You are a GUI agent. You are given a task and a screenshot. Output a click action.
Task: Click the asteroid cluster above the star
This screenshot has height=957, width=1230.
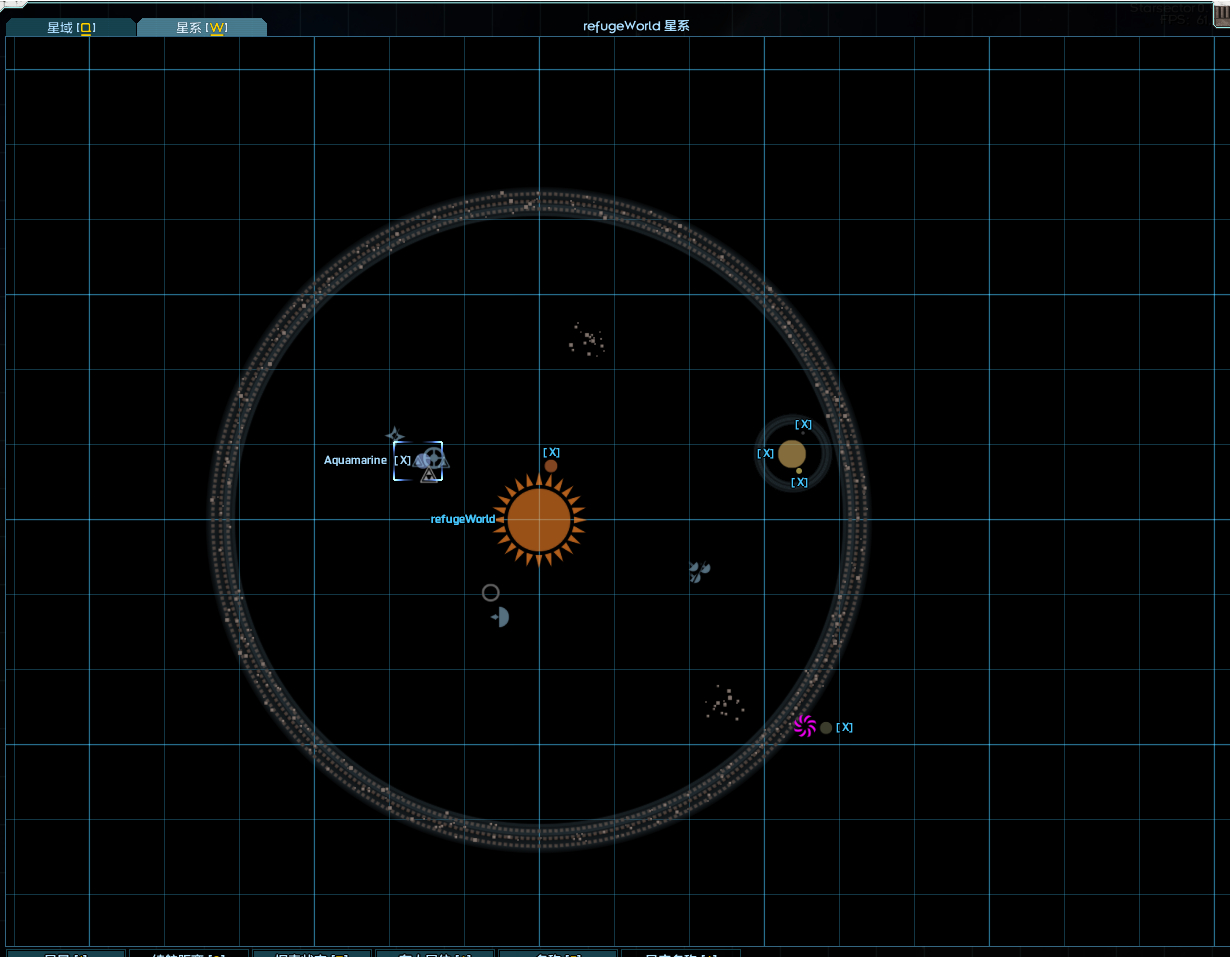(x=587, y=341)
